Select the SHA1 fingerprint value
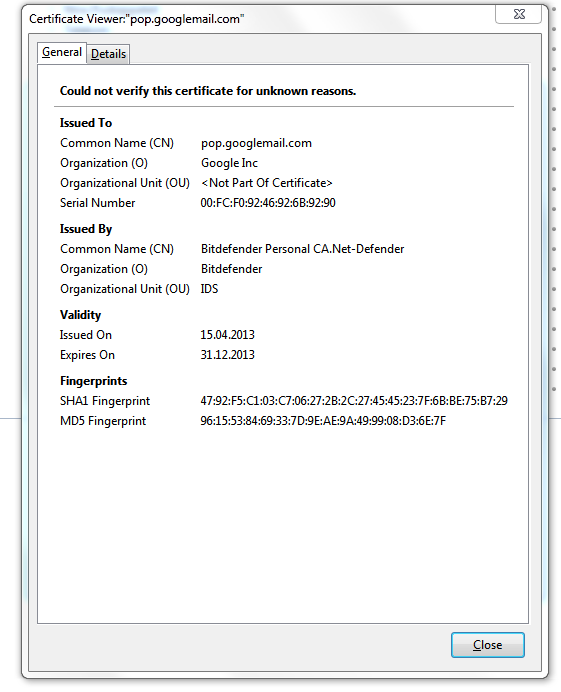The width and height of the screenshot is (561, 692). 354,401
